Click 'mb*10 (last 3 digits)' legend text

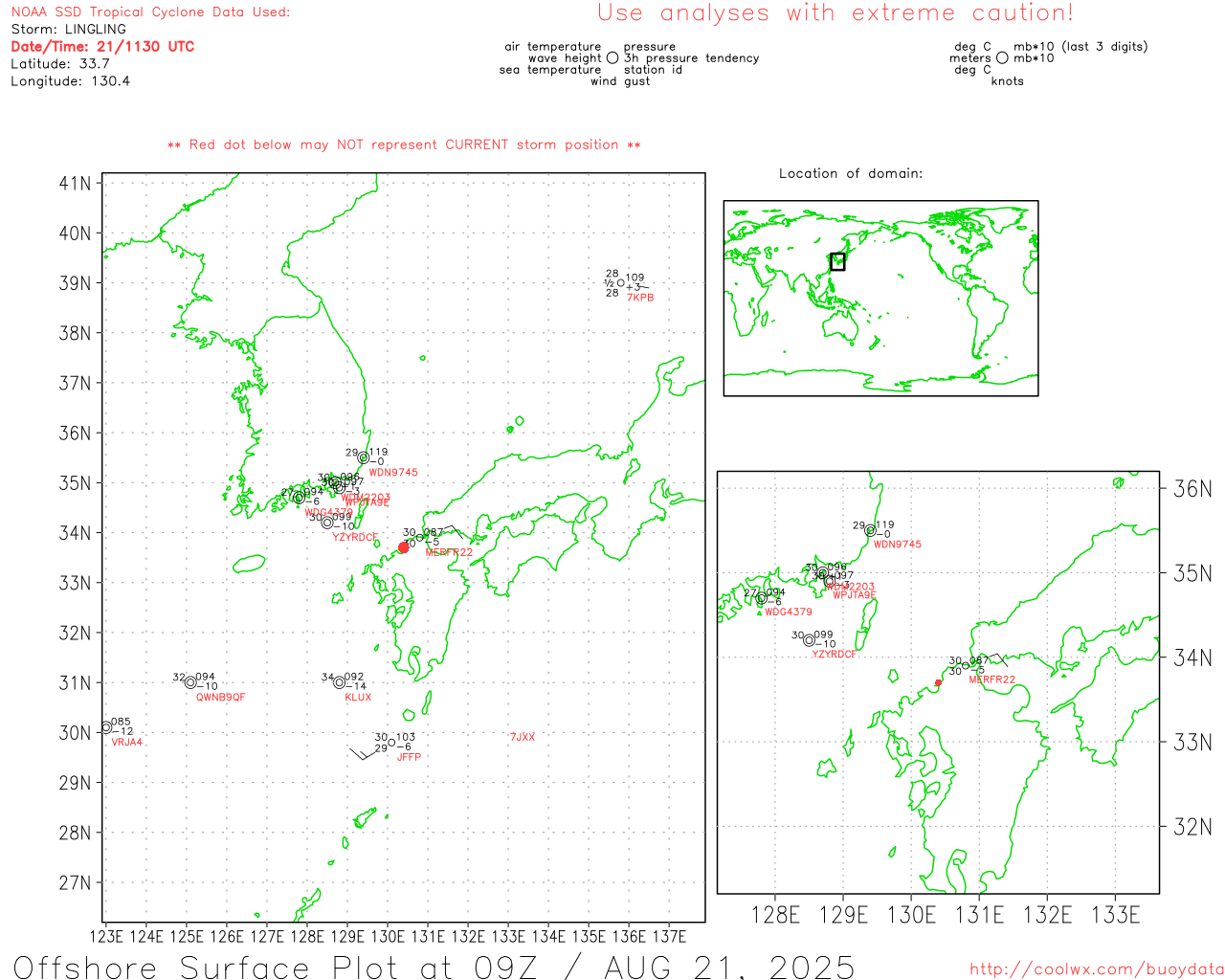(x=1080, y=47)
